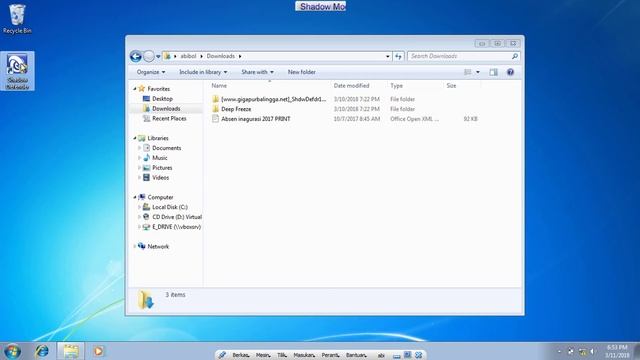Open Explorer help button
640x360 pixels.
point(510,72)
